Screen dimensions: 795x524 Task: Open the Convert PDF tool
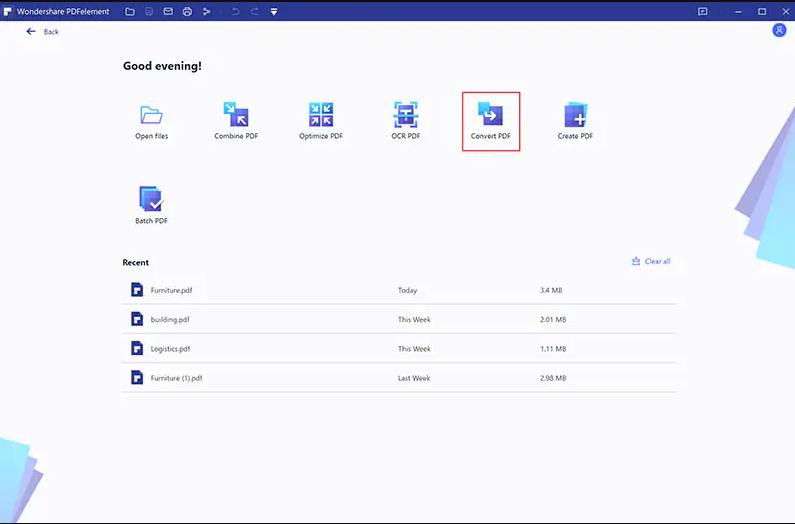pos(490,121)
